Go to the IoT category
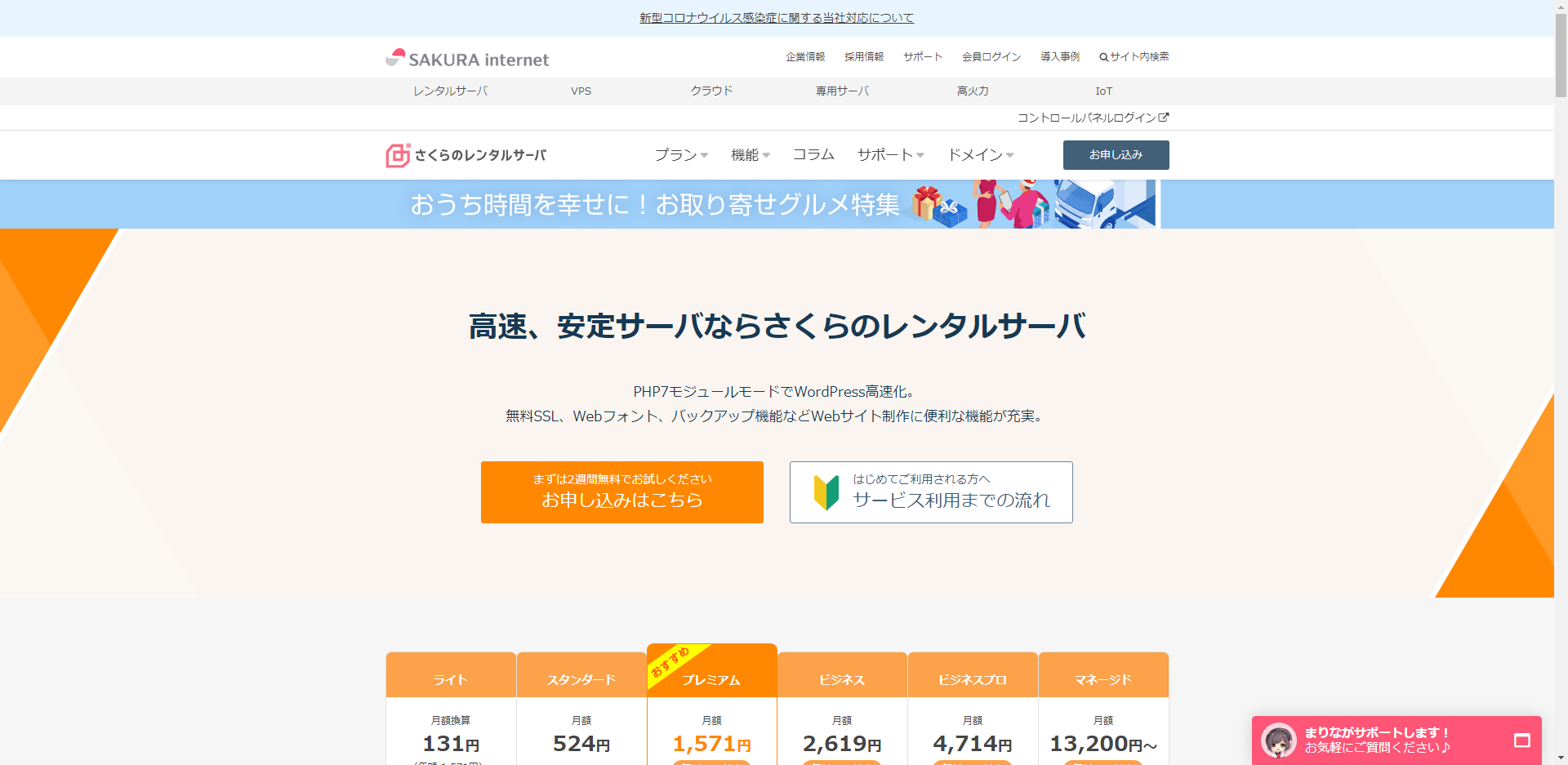Screen dimensions: 1568x765 point(1103,91)
